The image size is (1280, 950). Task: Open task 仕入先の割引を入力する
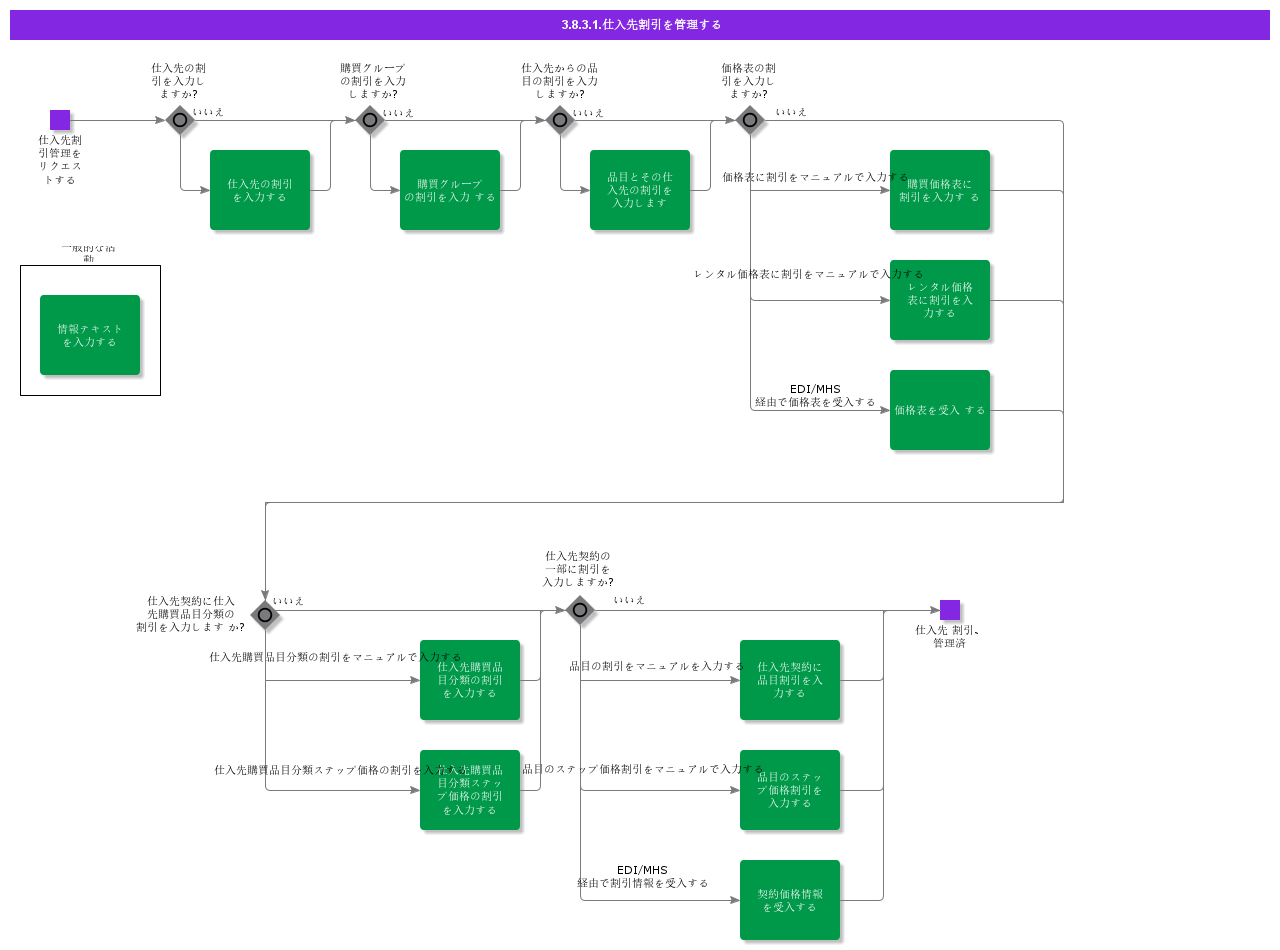point(260,190)
